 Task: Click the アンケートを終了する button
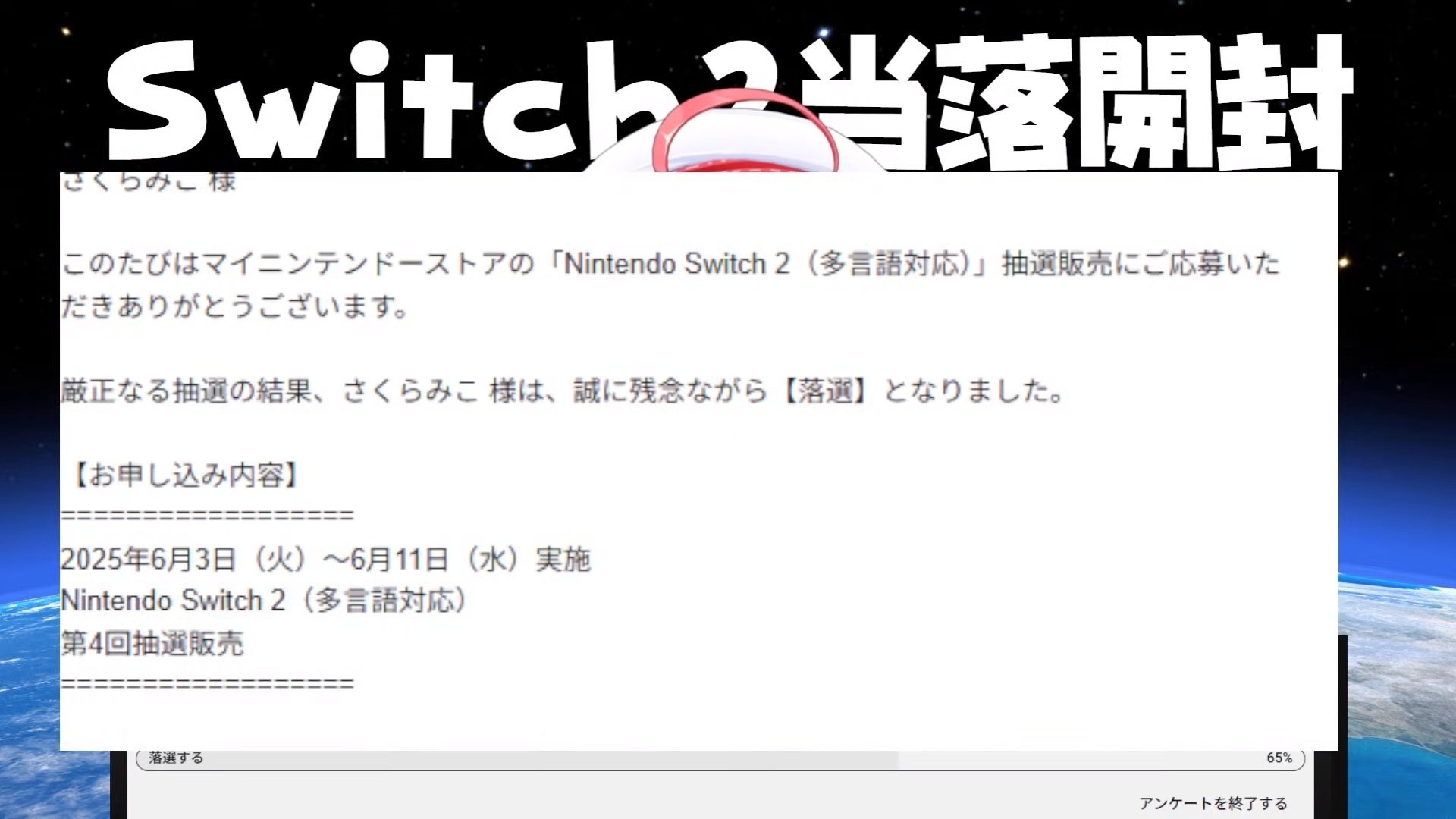coord(1213,803)
